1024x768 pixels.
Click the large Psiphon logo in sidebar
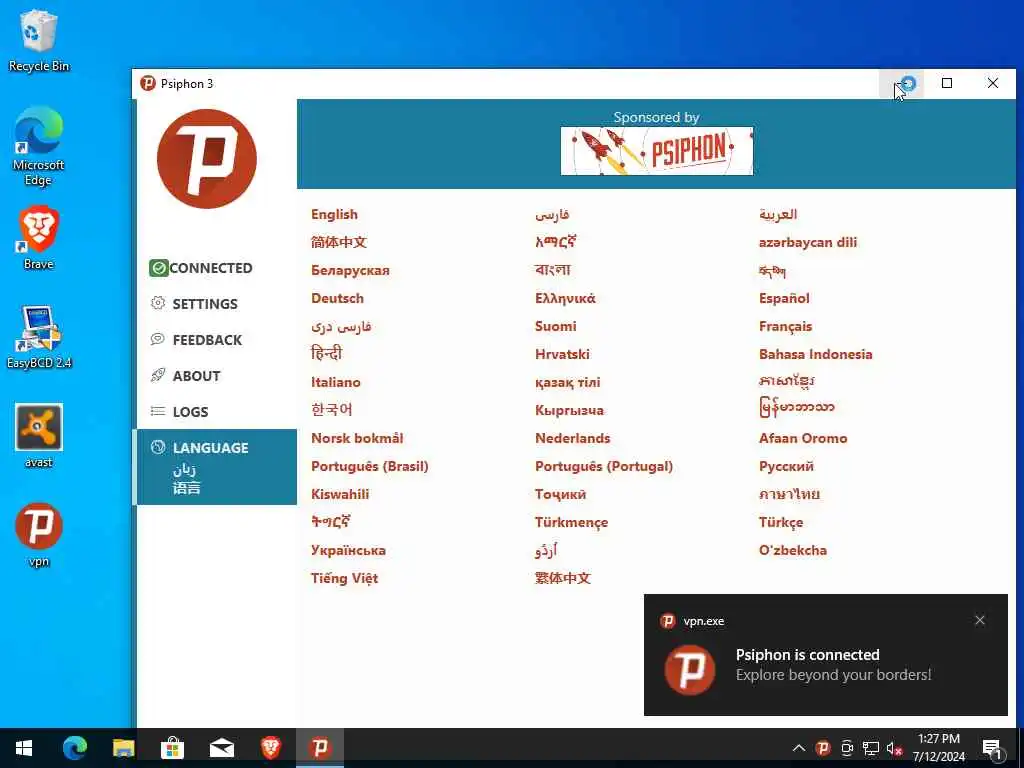(x=206, y=159)
